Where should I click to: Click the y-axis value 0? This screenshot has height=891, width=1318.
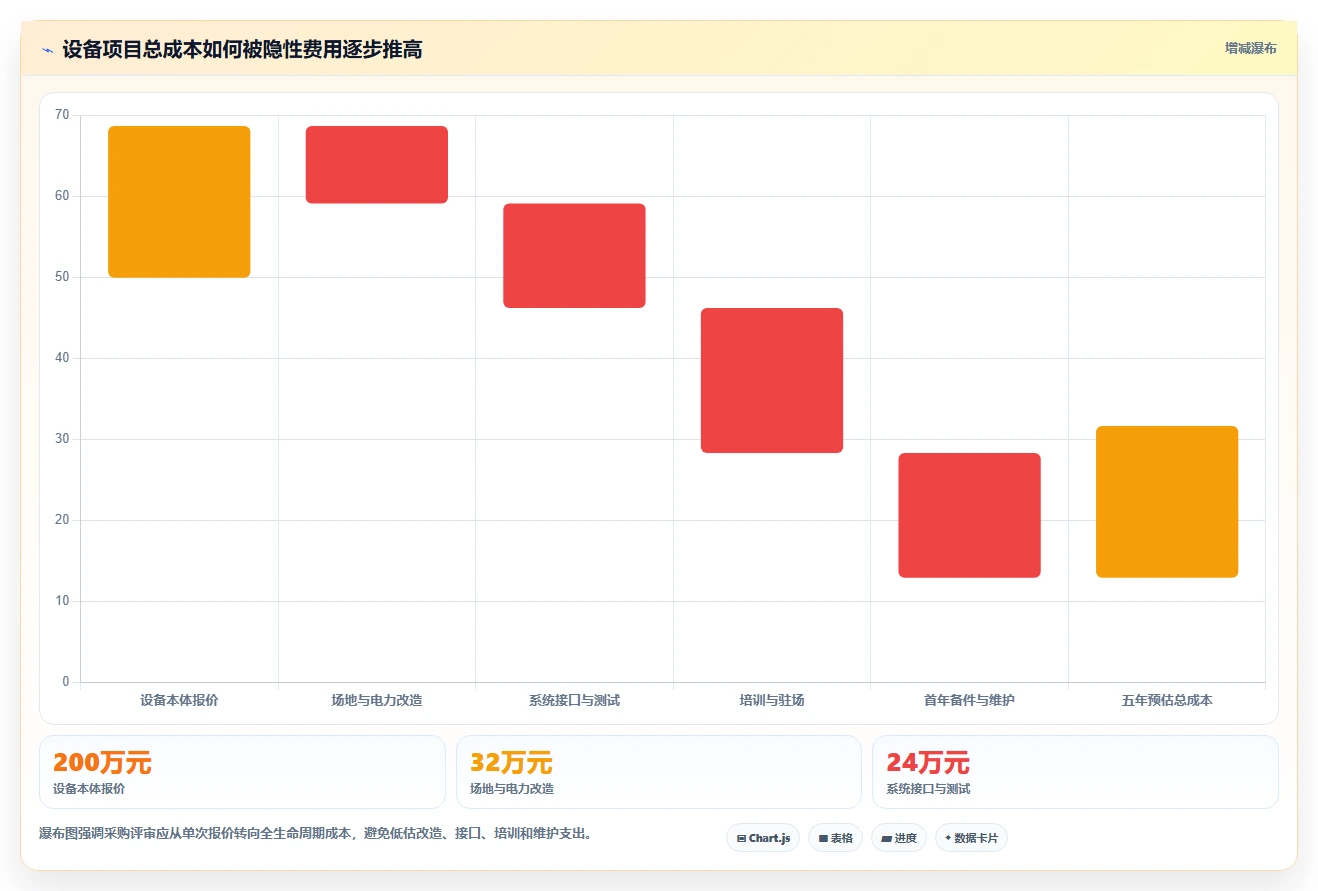66,682
